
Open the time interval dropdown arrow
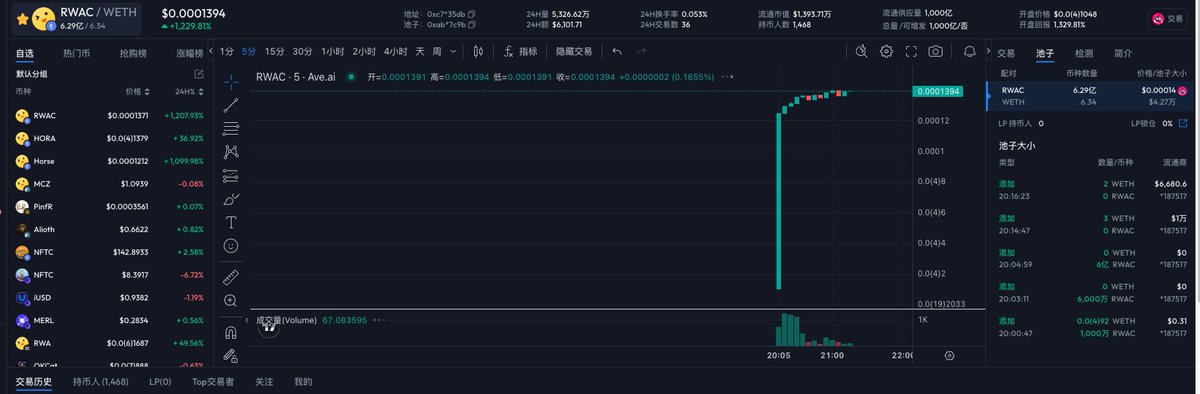click(453, 51)
